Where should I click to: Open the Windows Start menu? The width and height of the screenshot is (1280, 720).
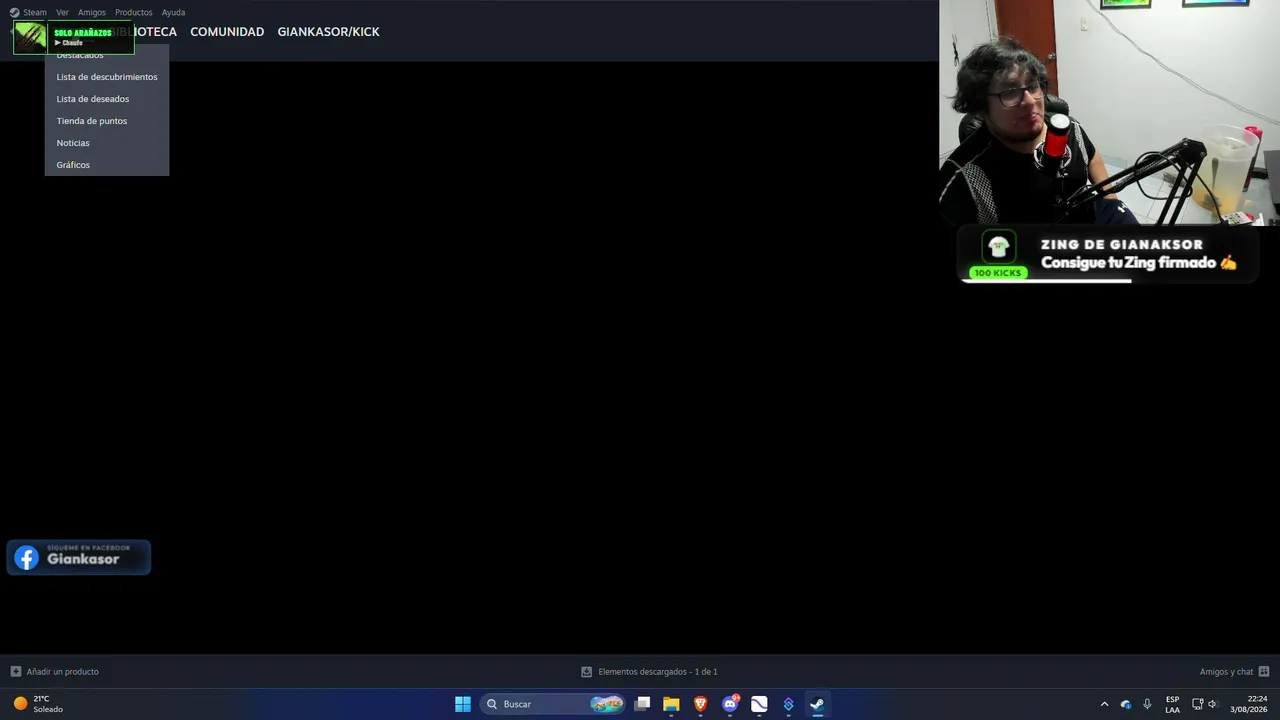tap(463, 704)
